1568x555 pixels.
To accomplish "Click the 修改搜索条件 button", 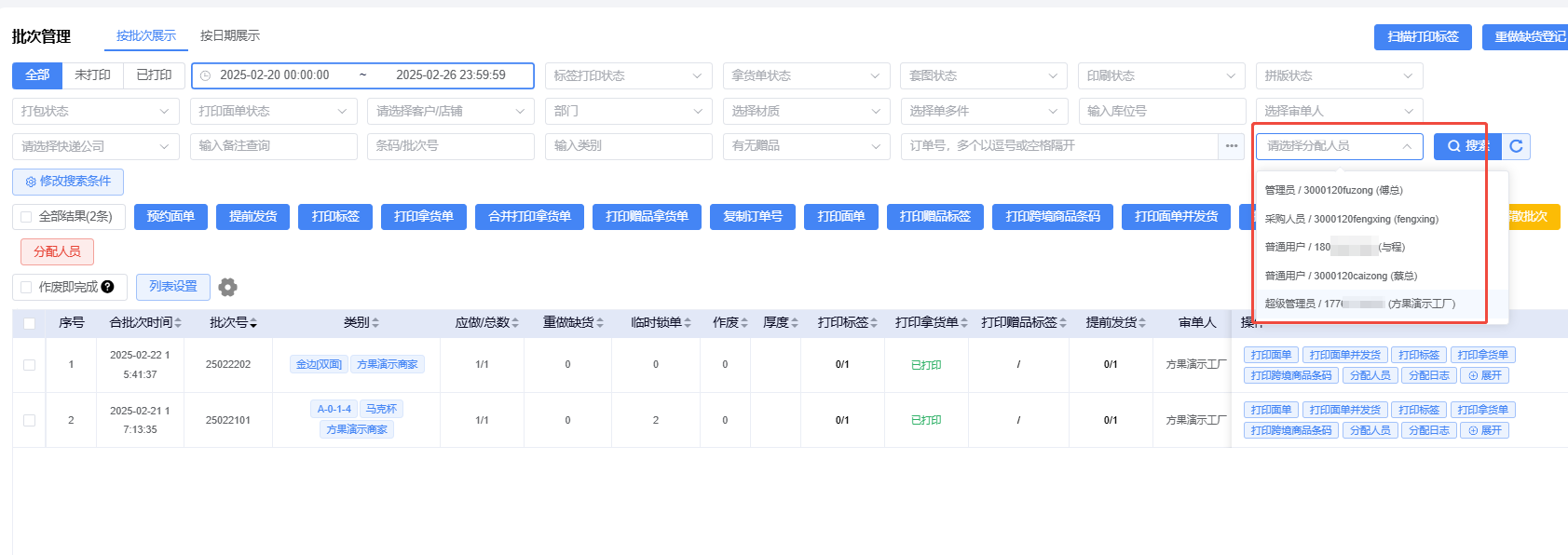I will 68,182.
